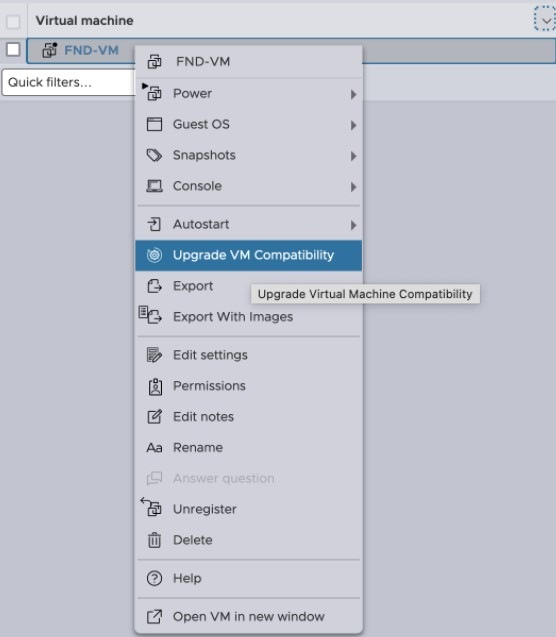This screenshot has height=637, width=556.
Task: Click the Export With Images icon
Action: coord(151,315)
